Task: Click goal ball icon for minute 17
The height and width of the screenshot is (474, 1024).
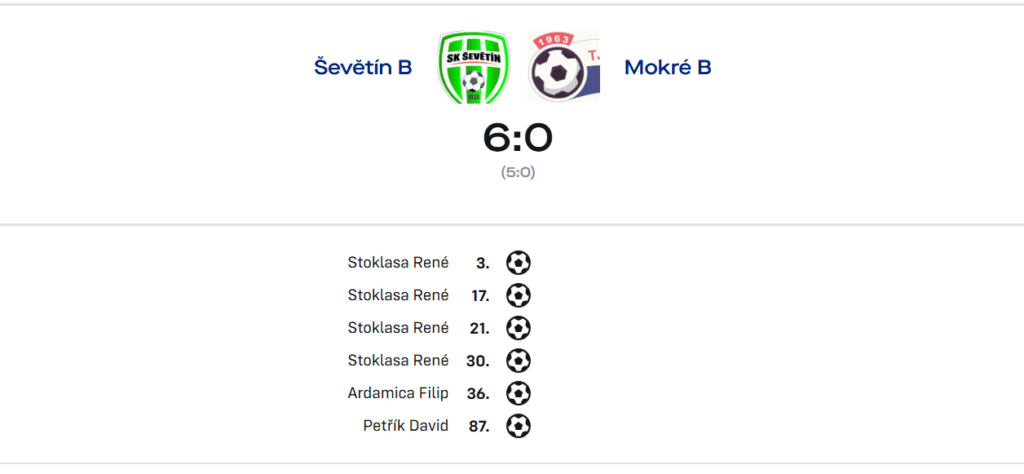Action: (518, 296)
